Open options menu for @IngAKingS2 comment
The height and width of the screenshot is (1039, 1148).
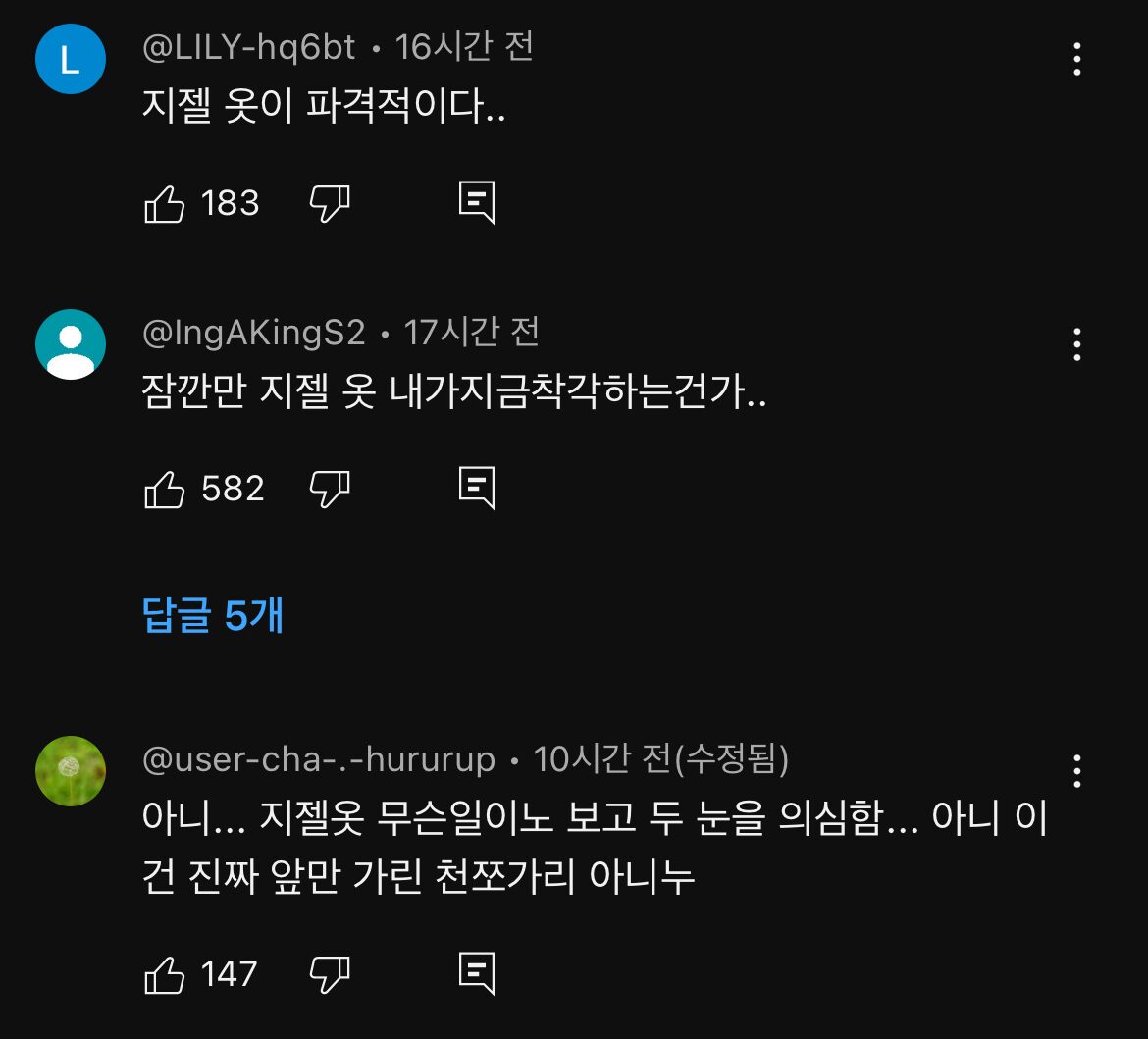click(1076, 344)
